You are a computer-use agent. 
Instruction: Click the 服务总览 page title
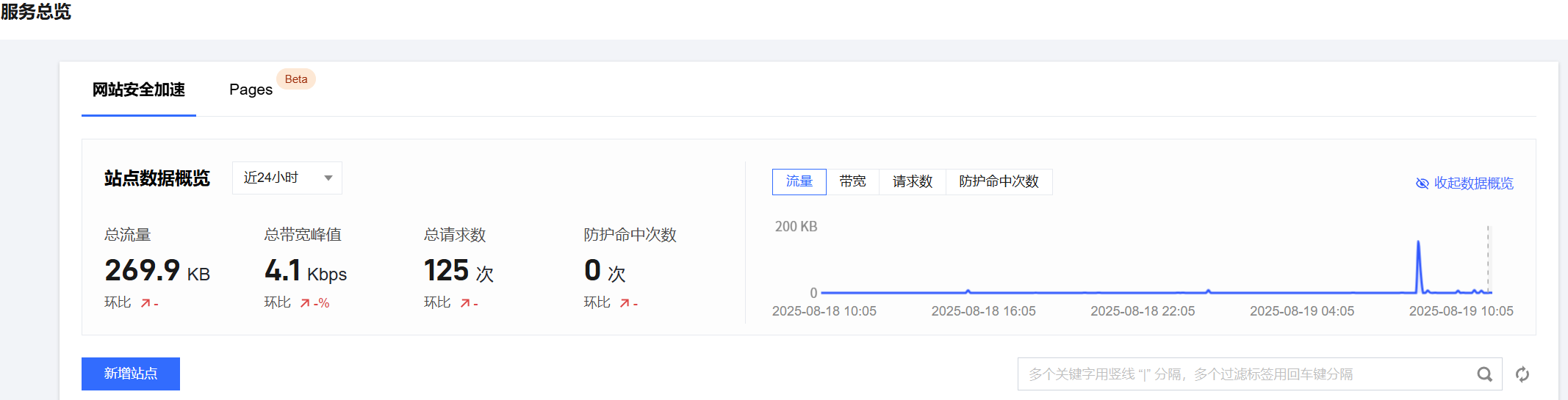pos(36,12)
